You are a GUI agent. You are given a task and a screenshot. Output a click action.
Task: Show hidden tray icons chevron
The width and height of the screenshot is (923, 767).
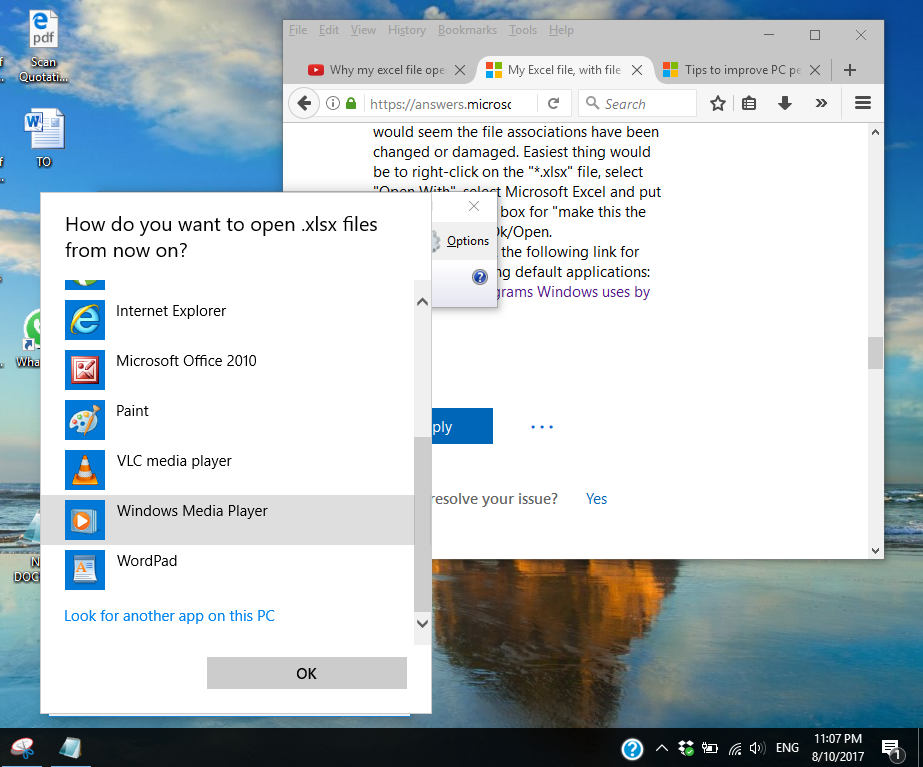[x=662, y=748]
